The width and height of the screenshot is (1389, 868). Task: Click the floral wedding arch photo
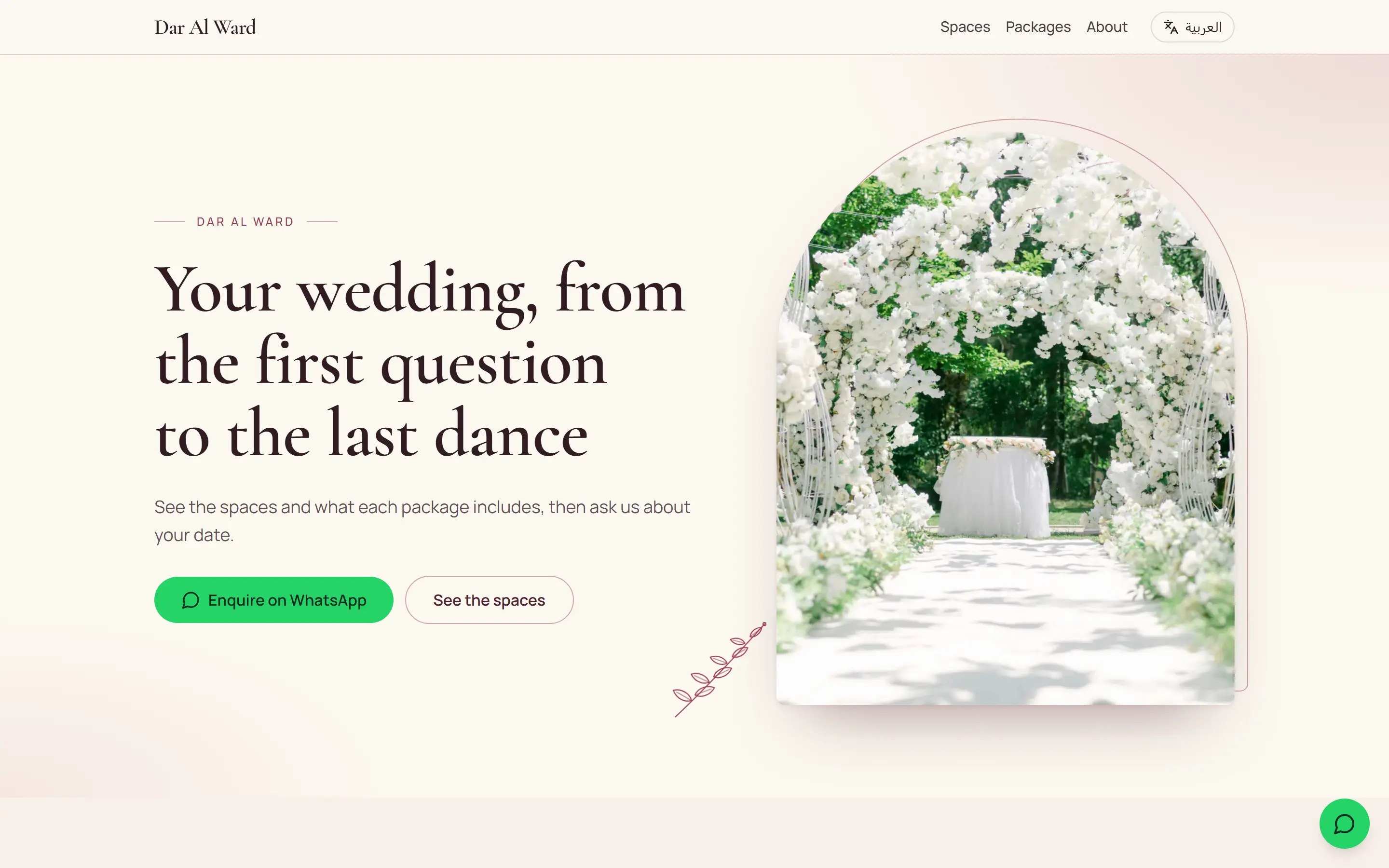pyautogui.click(x=1005, y=419)
